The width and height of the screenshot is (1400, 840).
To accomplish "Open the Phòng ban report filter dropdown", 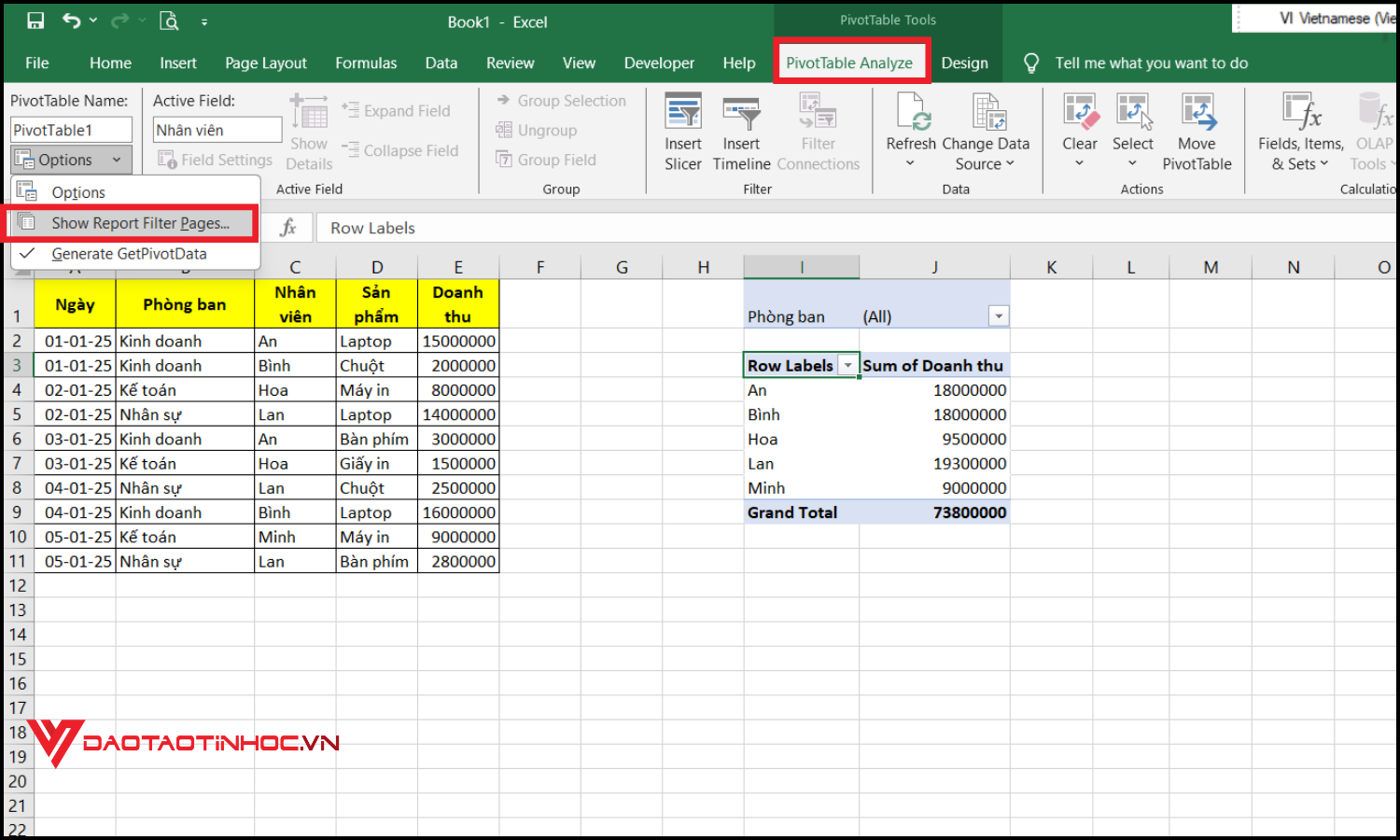I will (x=999, y=315).
